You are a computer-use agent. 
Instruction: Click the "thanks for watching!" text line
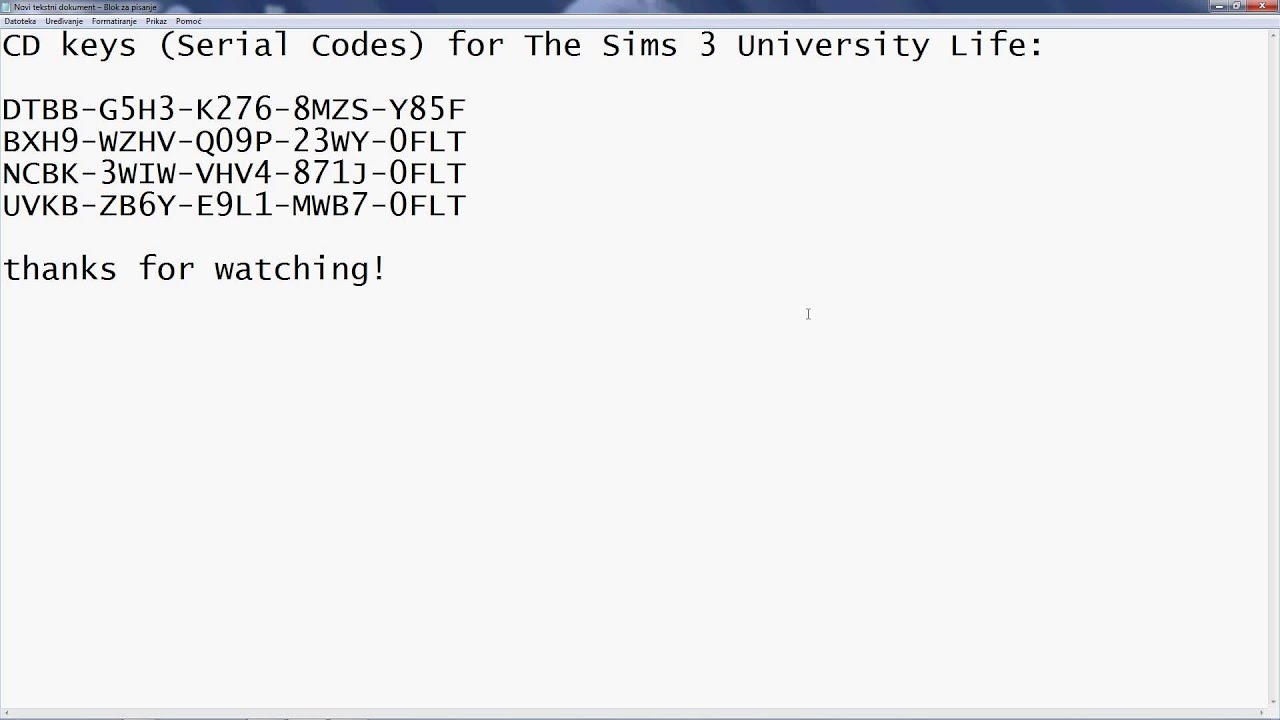point(194,269)
